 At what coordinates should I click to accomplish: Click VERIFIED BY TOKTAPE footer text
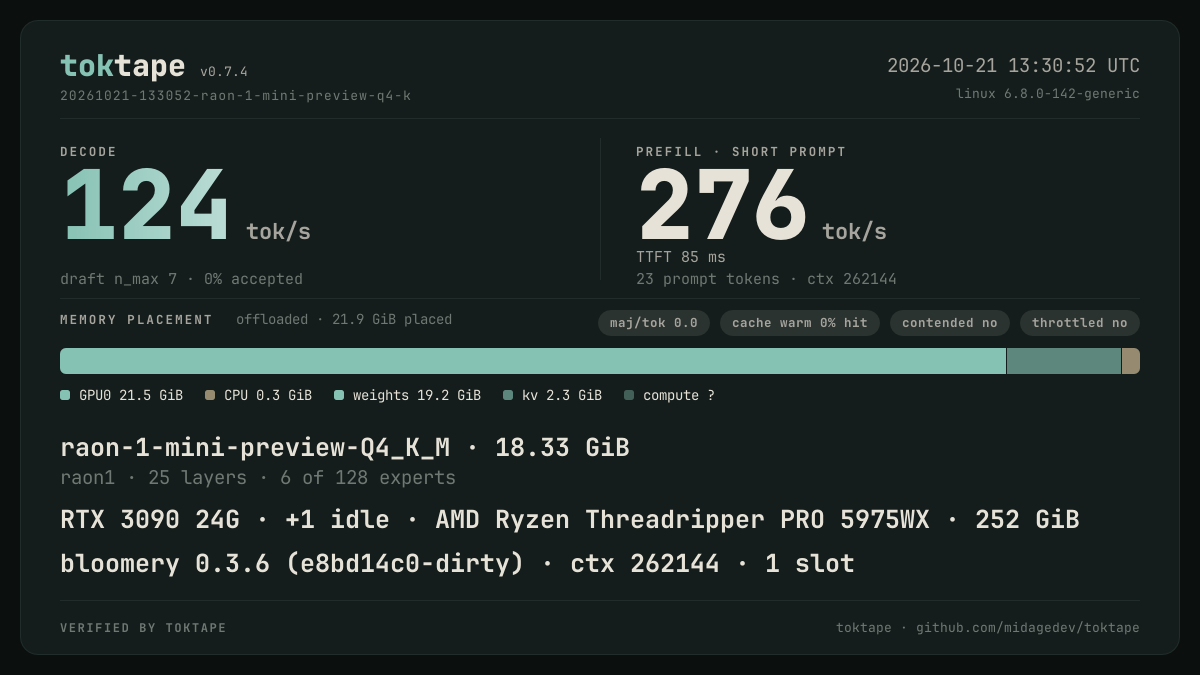click(143, 628)
